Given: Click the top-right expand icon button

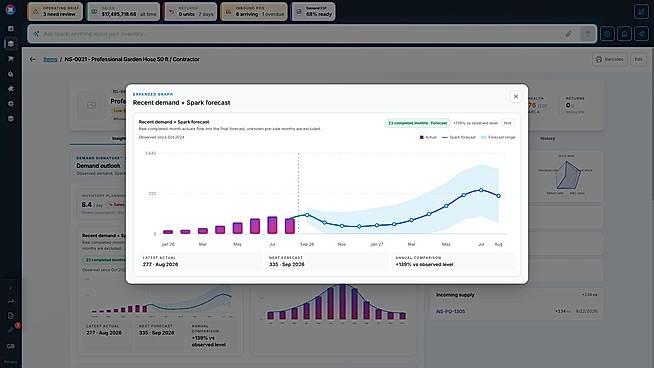Looking at the screenshot, I should [x=641, y=11].
